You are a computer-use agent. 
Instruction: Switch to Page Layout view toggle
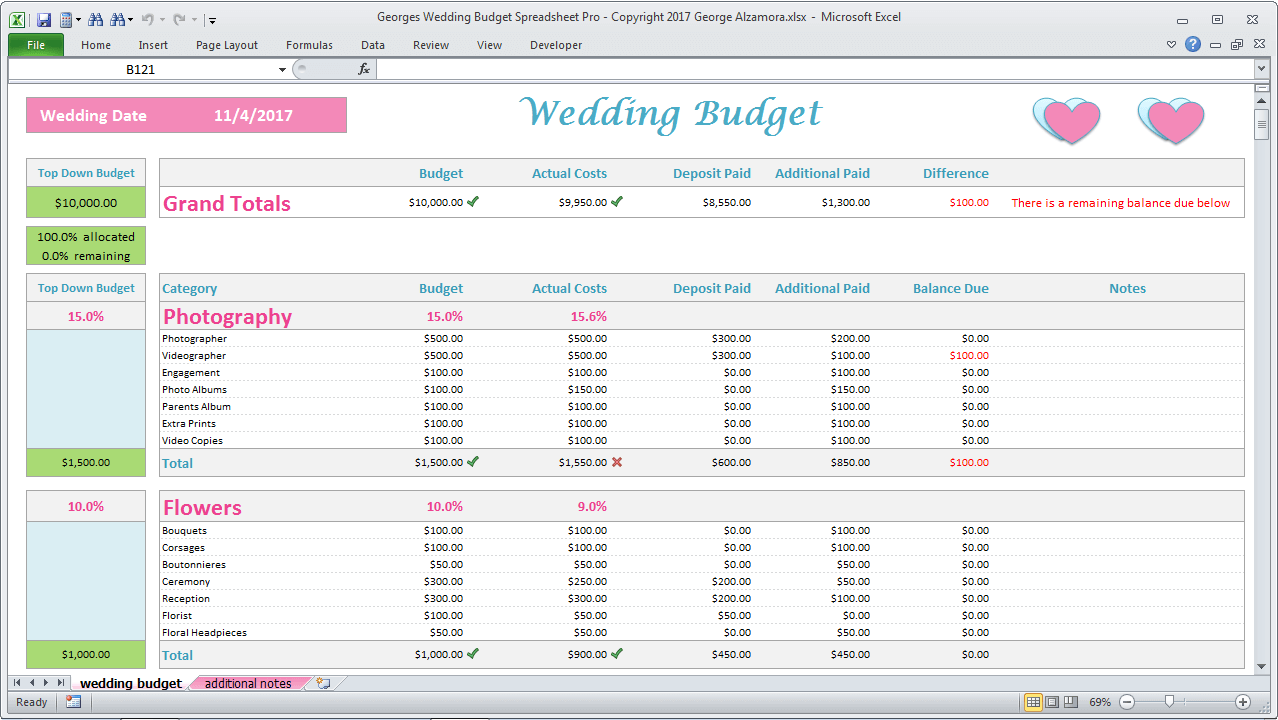(1052, 702)
